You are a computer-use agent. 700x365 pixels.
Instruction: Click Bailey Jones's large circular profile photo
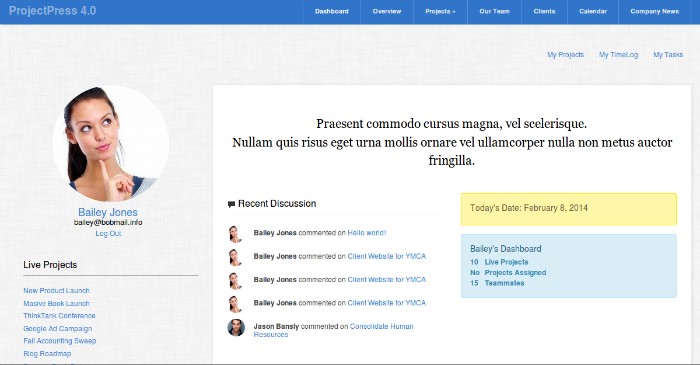111,143
